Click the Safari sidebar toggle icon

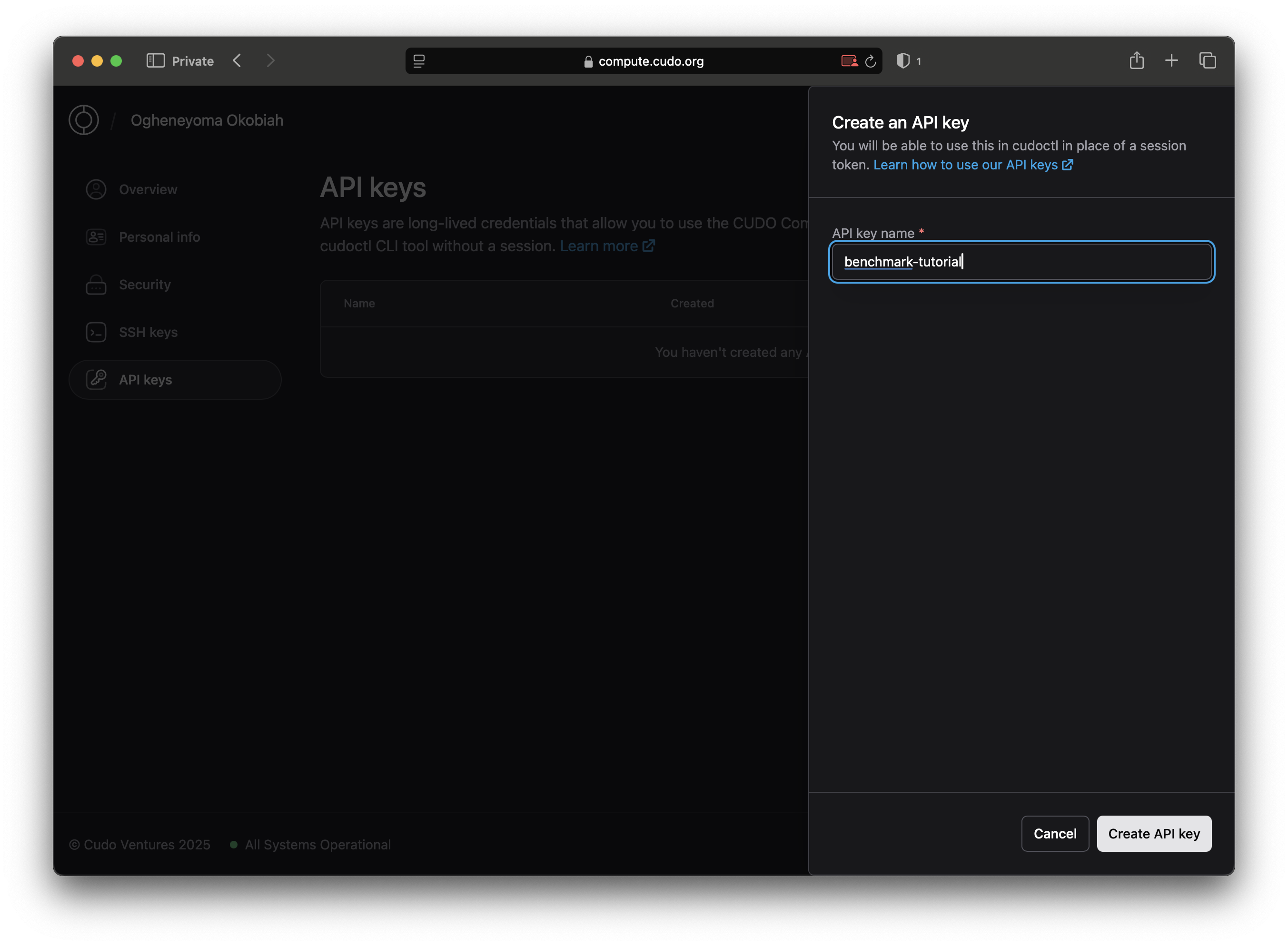tap(155, 61)
